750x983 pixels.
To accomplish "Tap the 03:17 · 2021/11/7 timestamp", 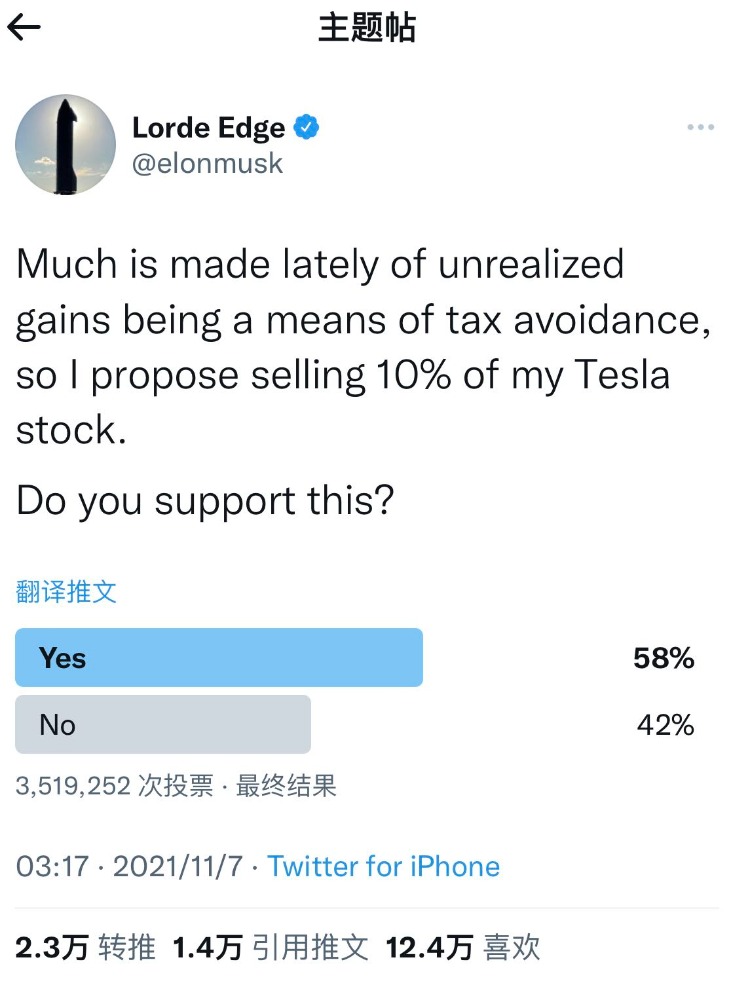I will 129,866.
